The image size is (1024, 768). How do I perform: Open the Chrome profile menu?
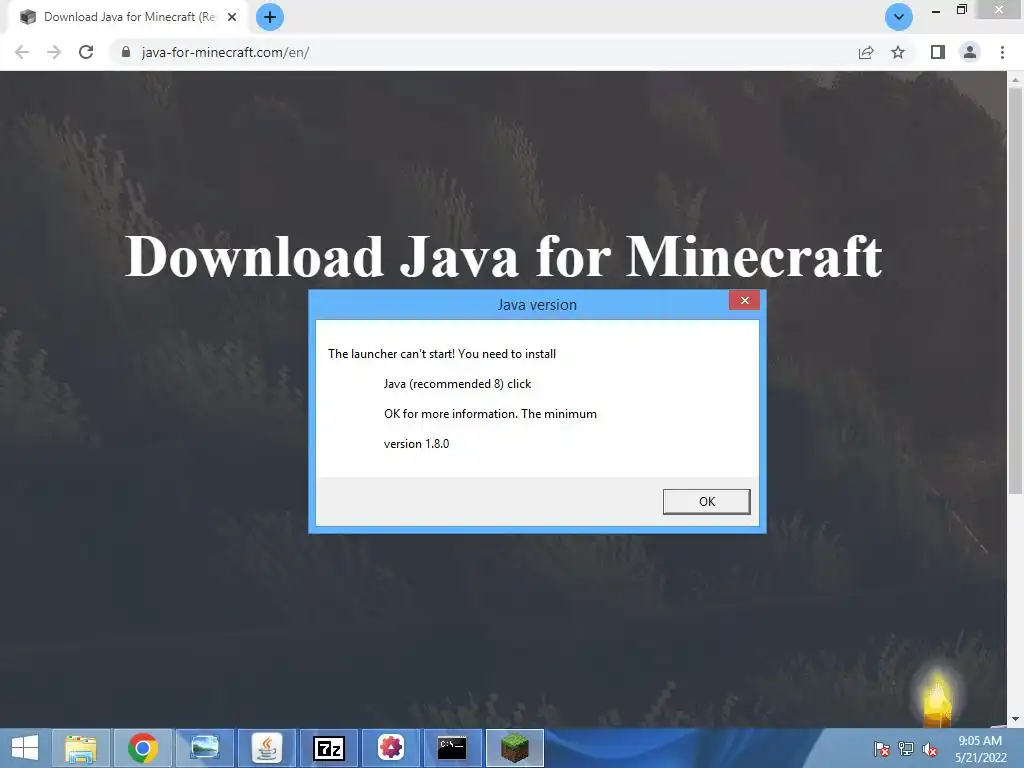tap(970, 52)
